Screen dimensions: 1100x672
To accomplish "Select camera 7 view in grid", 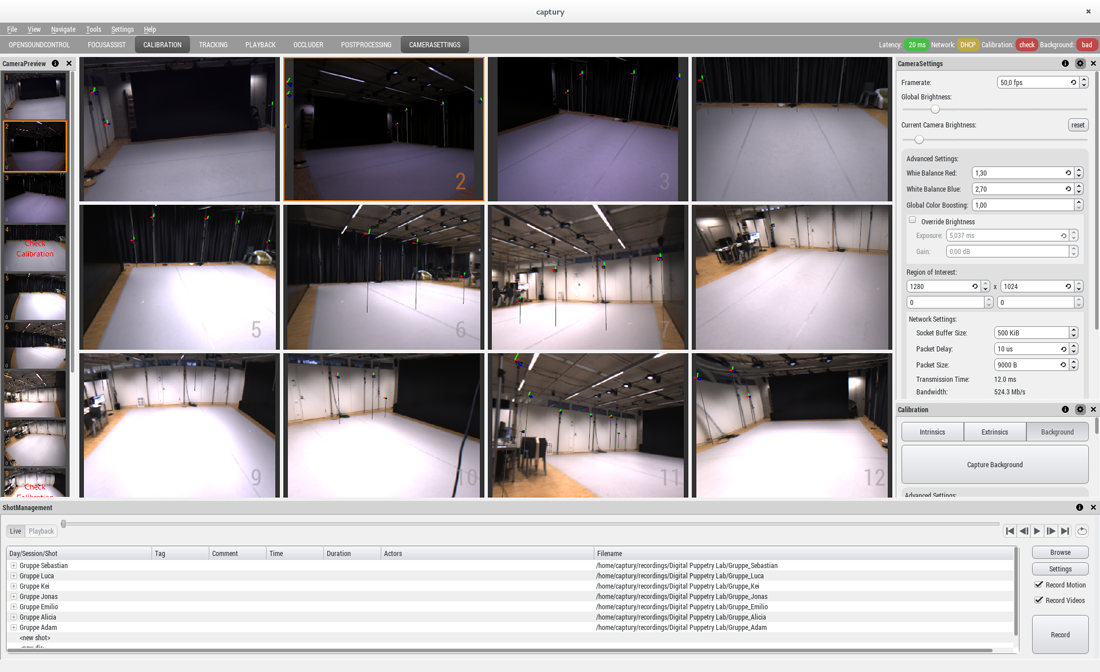I will pos(588,277).
